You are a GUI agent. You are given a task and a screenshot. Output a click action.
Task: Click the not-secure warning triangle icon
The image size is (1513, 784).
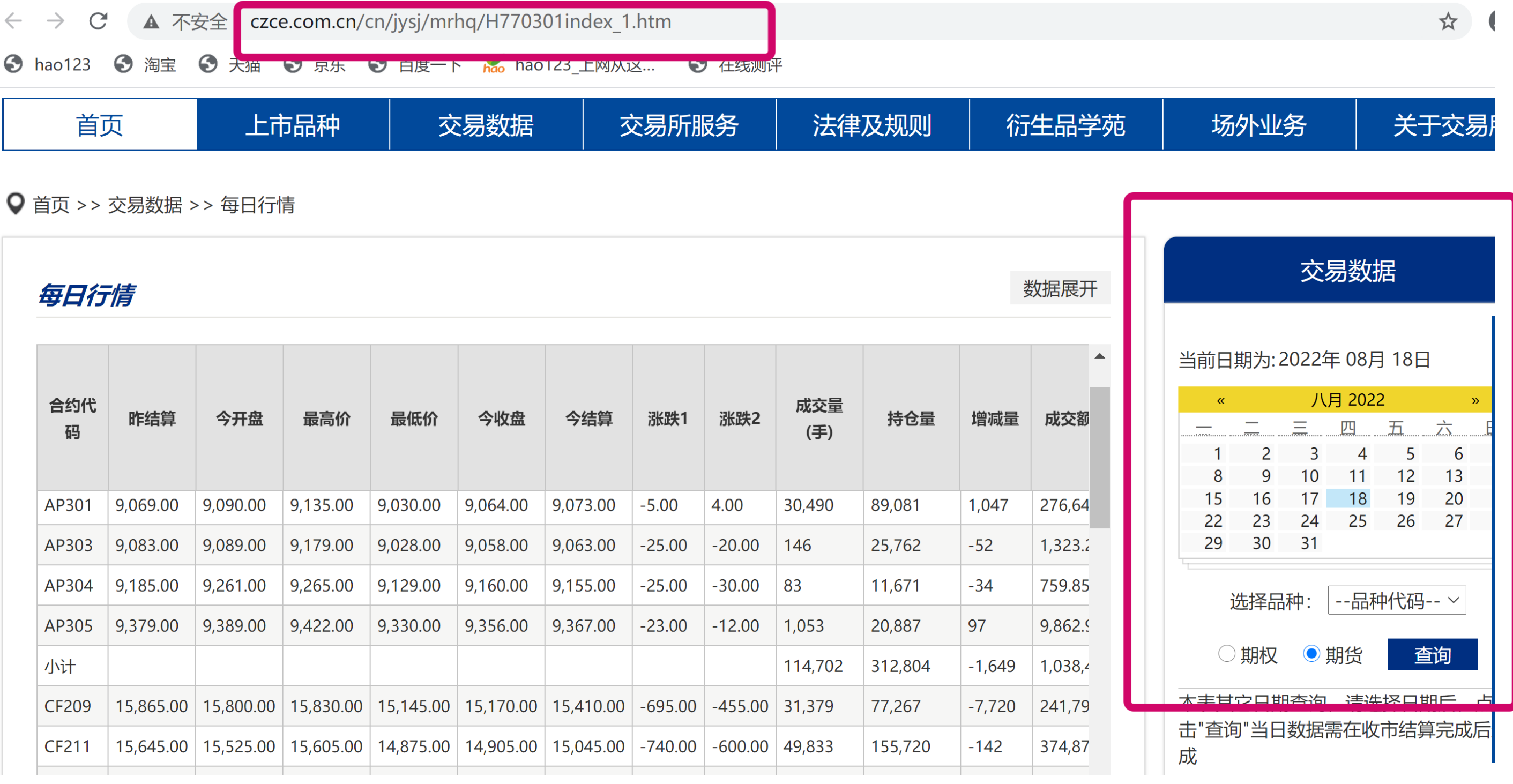(x=152, y=23)
